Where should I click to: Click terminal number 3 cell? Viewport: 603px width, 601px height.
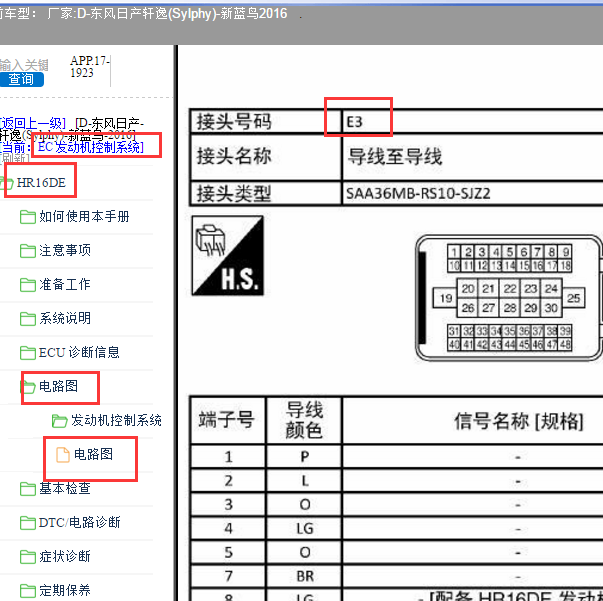pyautogui.click(x=228, y=504)
